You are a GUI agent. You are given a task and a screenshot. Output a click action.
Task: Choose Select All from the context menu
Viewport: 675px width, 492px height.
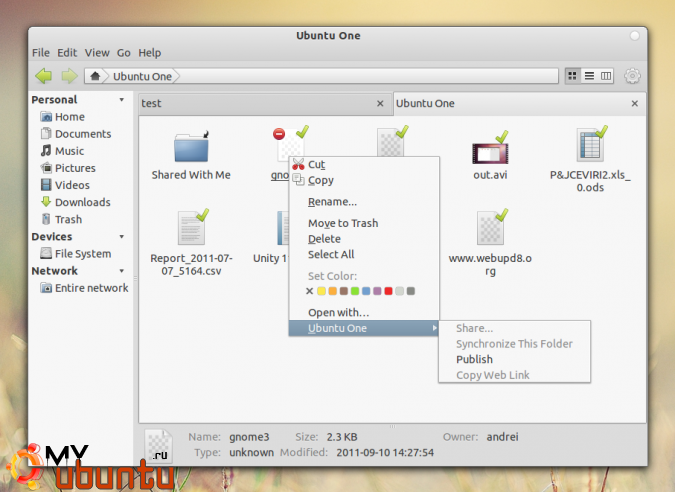(364, 254)
